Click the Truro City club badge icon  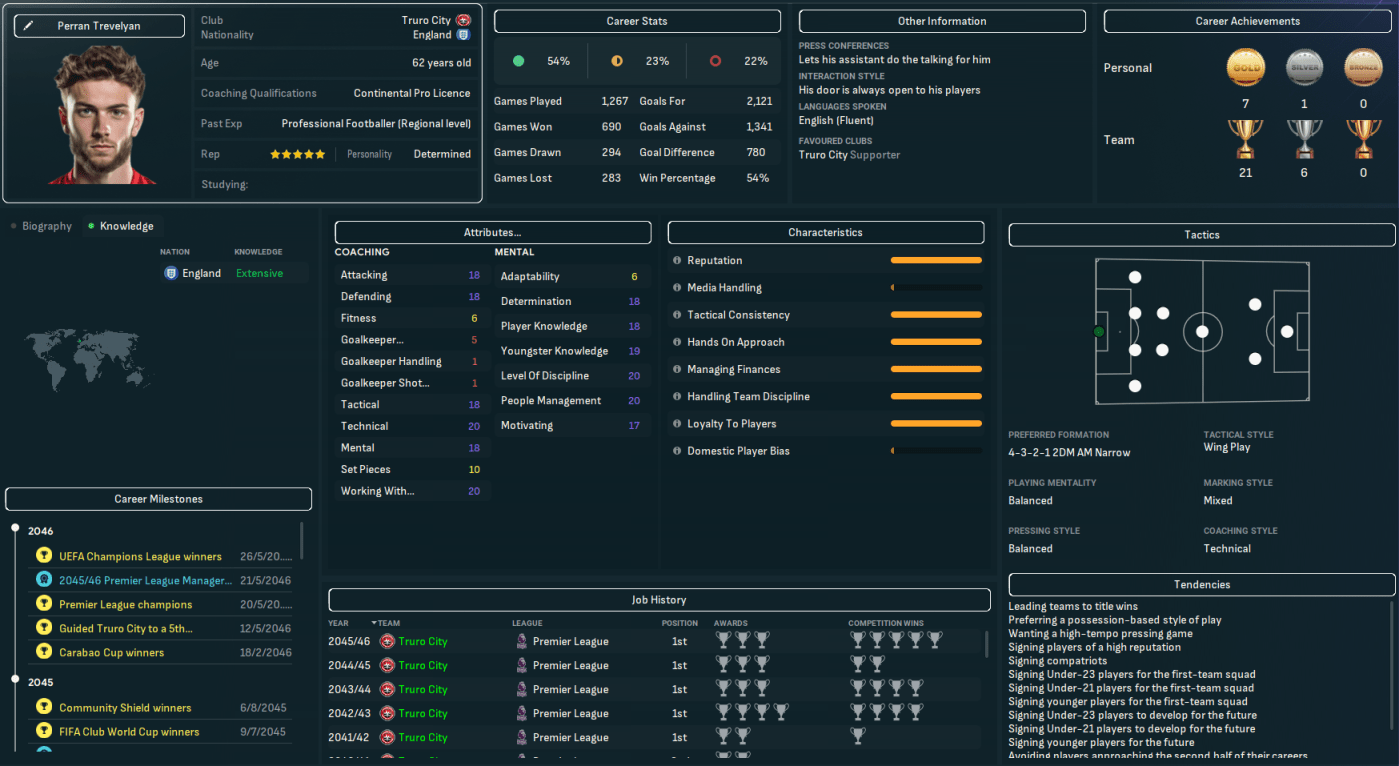coord(463,20)
